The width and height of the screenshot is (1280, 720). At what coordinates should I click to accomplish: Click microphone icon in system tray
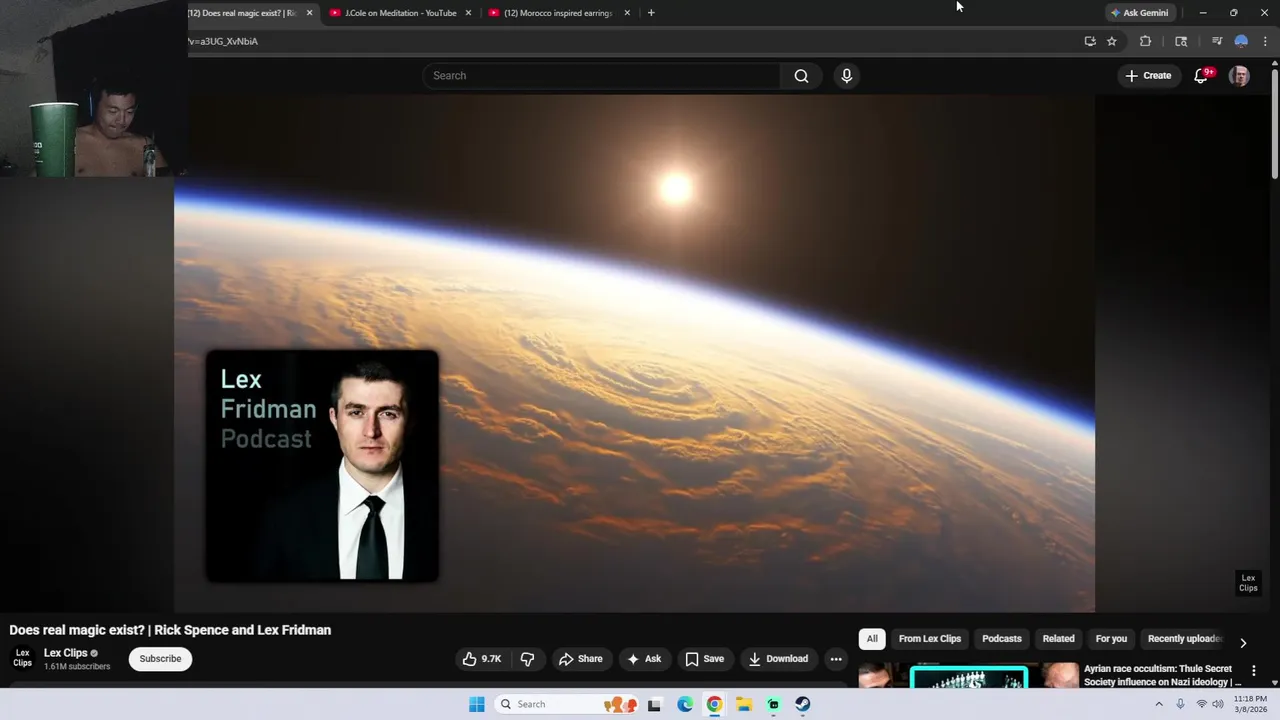1180,704
